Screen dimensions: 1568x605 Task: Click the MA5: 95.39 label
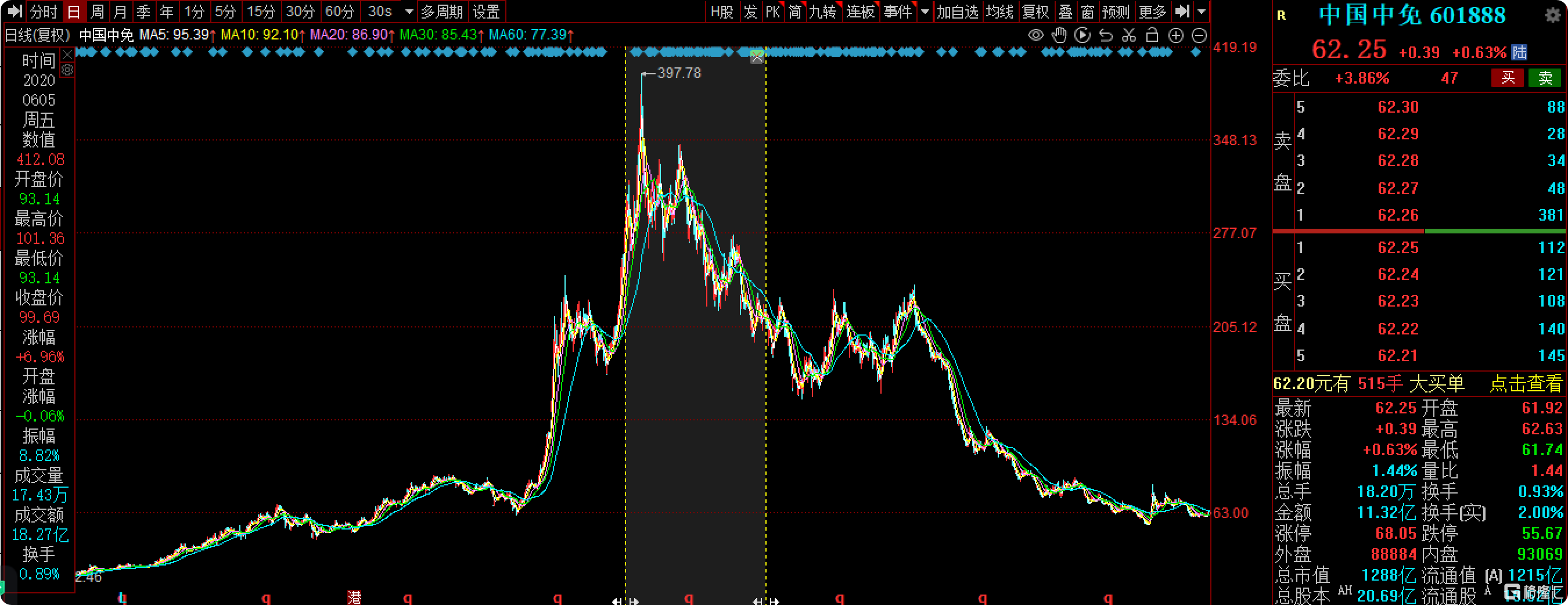point(178,35)
